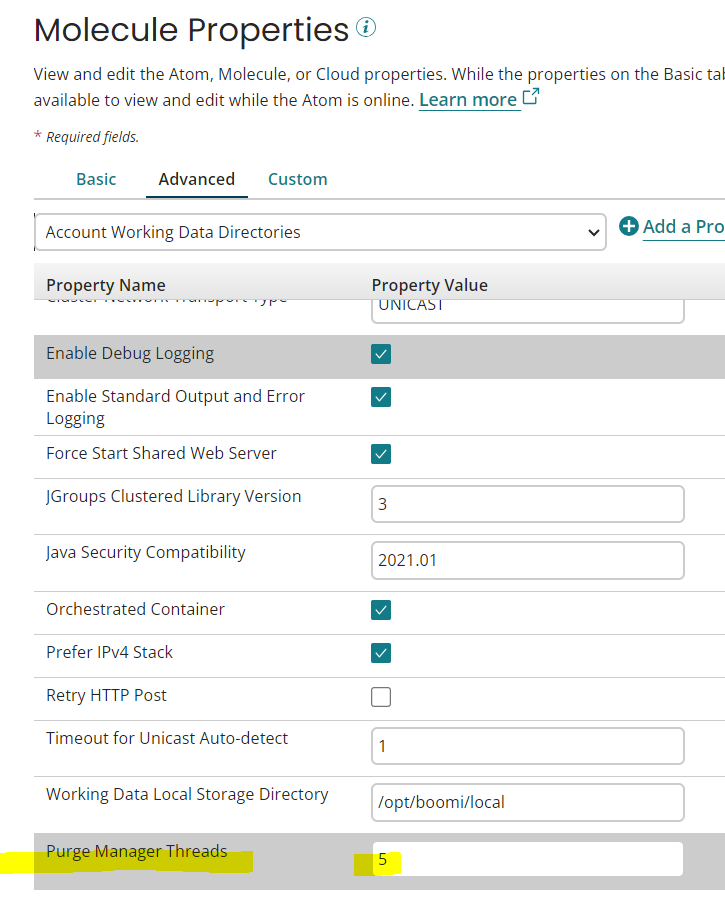Image resolution: width=725 pixels, height=910 pixels.
Task: Toggle the Prefer IPv4 Stack checkbox
Action: [x=381, y=653]
